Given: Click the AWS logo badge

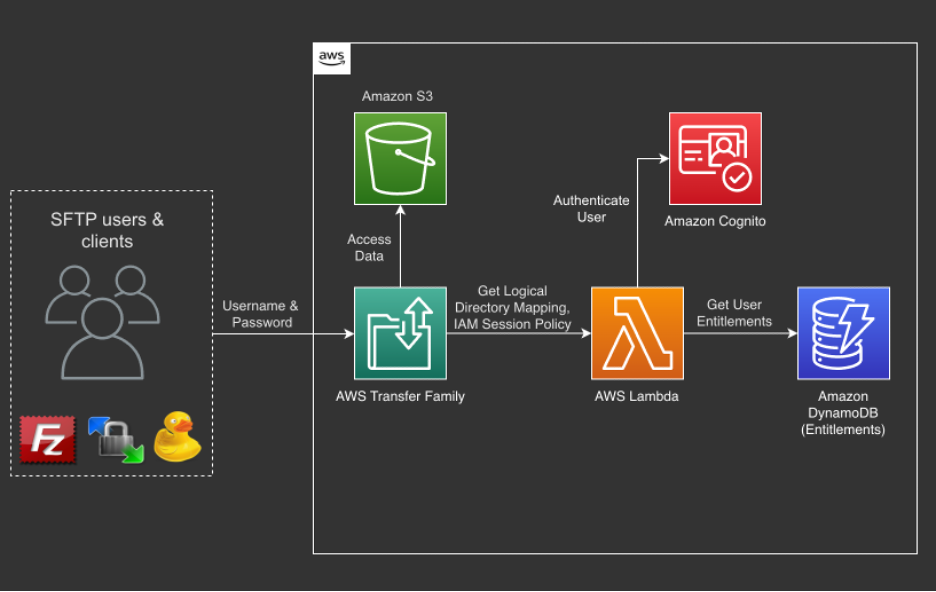Looking at the screenshot, I should [332, 57].
